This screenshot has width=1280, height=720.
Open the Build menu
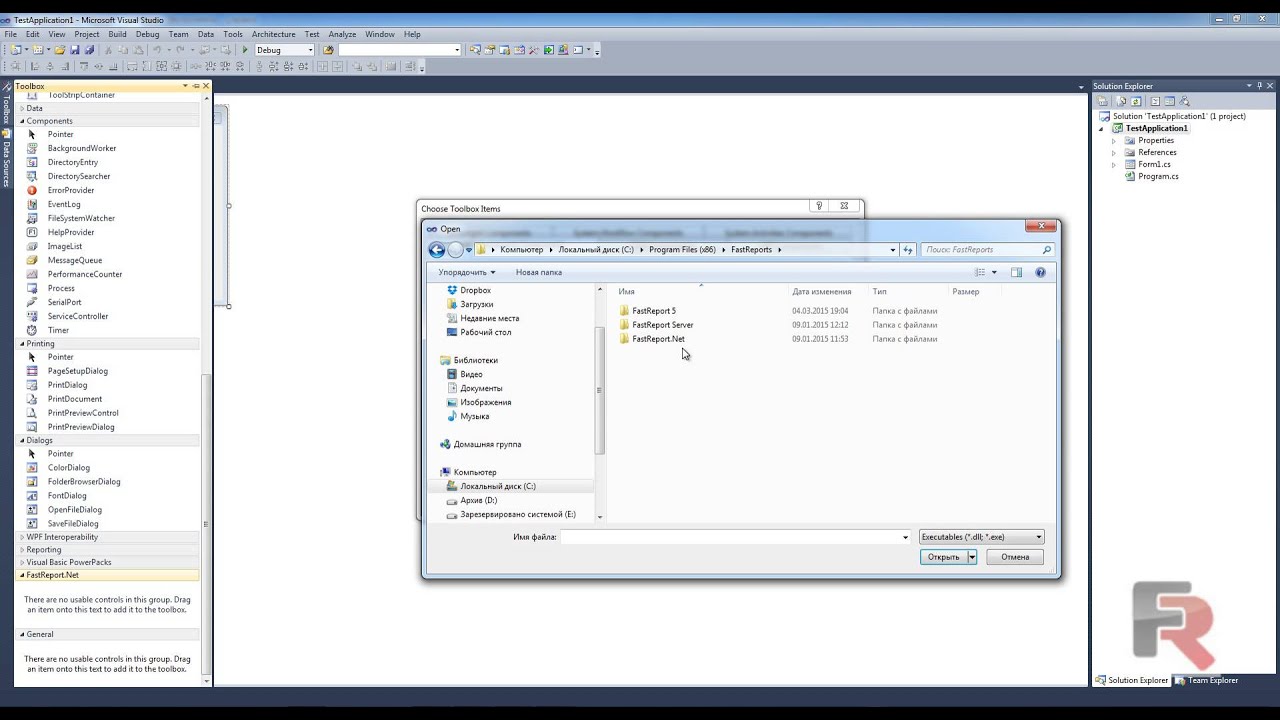pos(117,34)
